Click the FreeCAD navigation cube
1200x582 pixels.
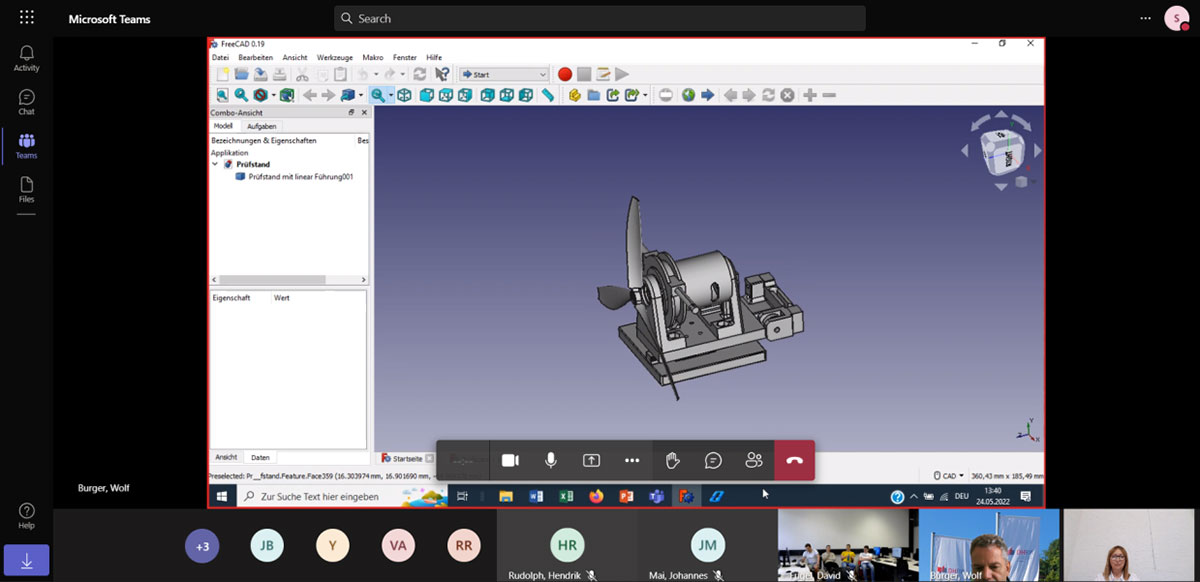tap(1000, 150)
